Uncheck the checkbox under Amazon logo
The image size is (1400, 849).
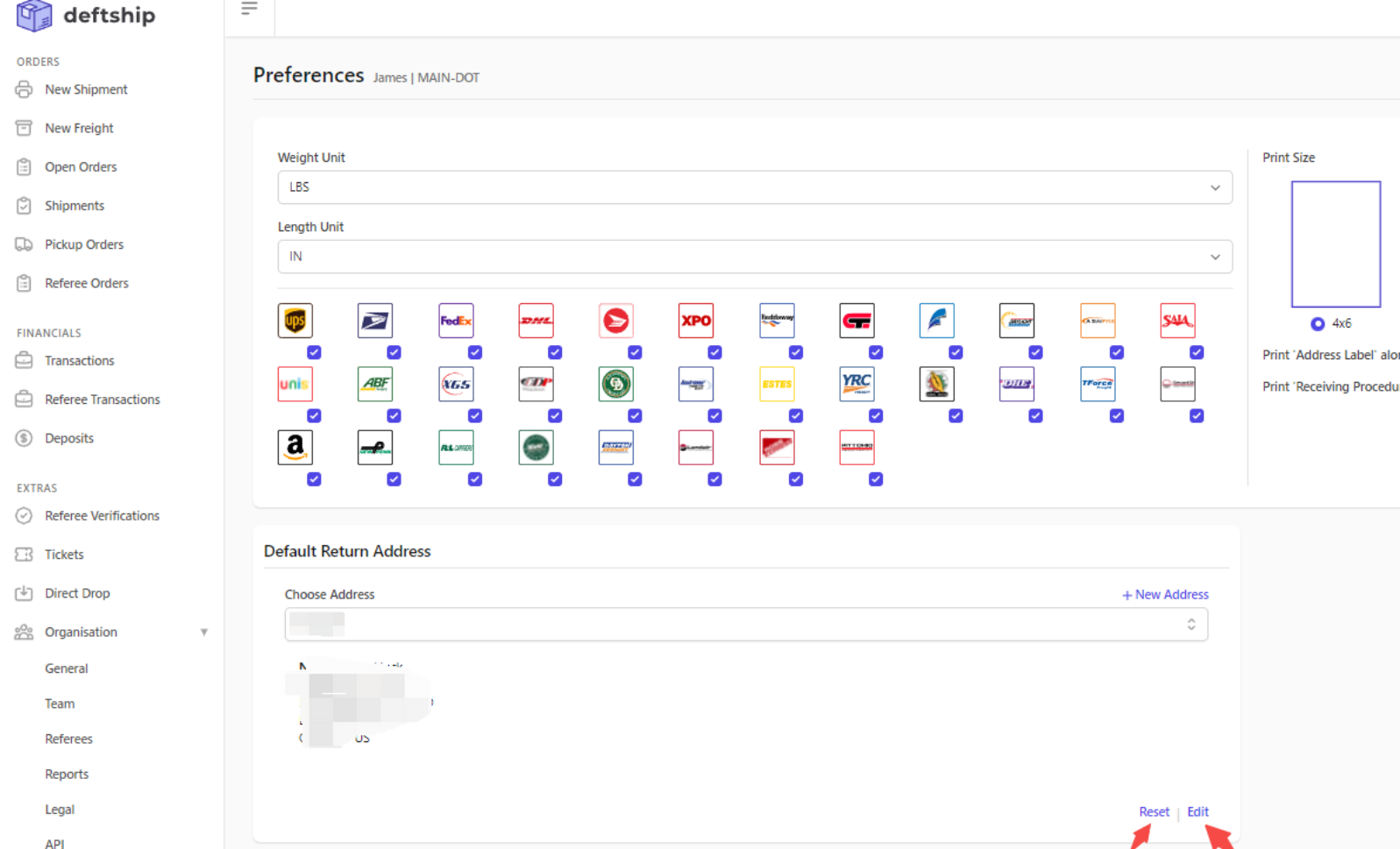click(314, 479)
